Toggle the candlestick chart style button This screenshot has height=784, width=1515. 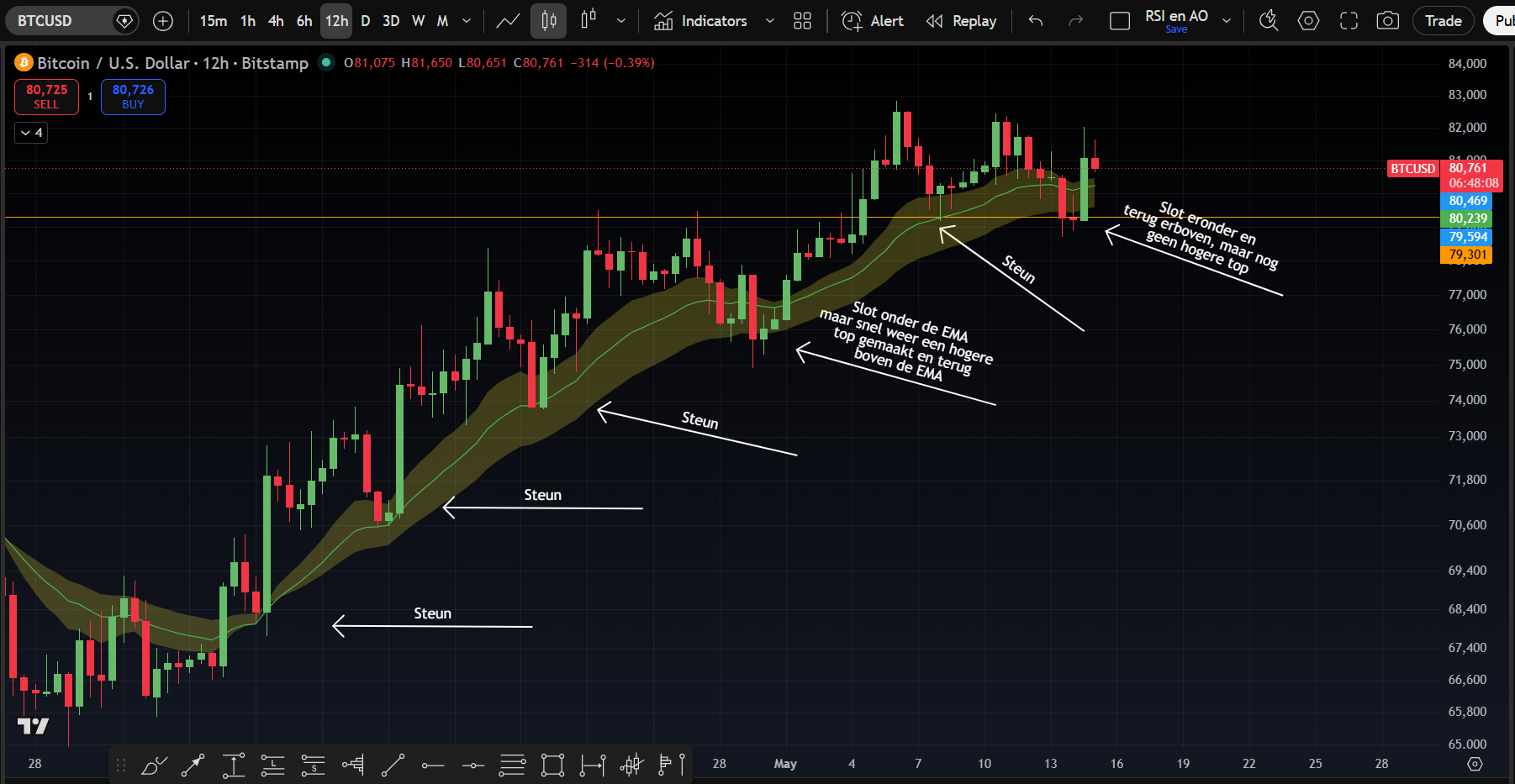click(x=549, y=21)
